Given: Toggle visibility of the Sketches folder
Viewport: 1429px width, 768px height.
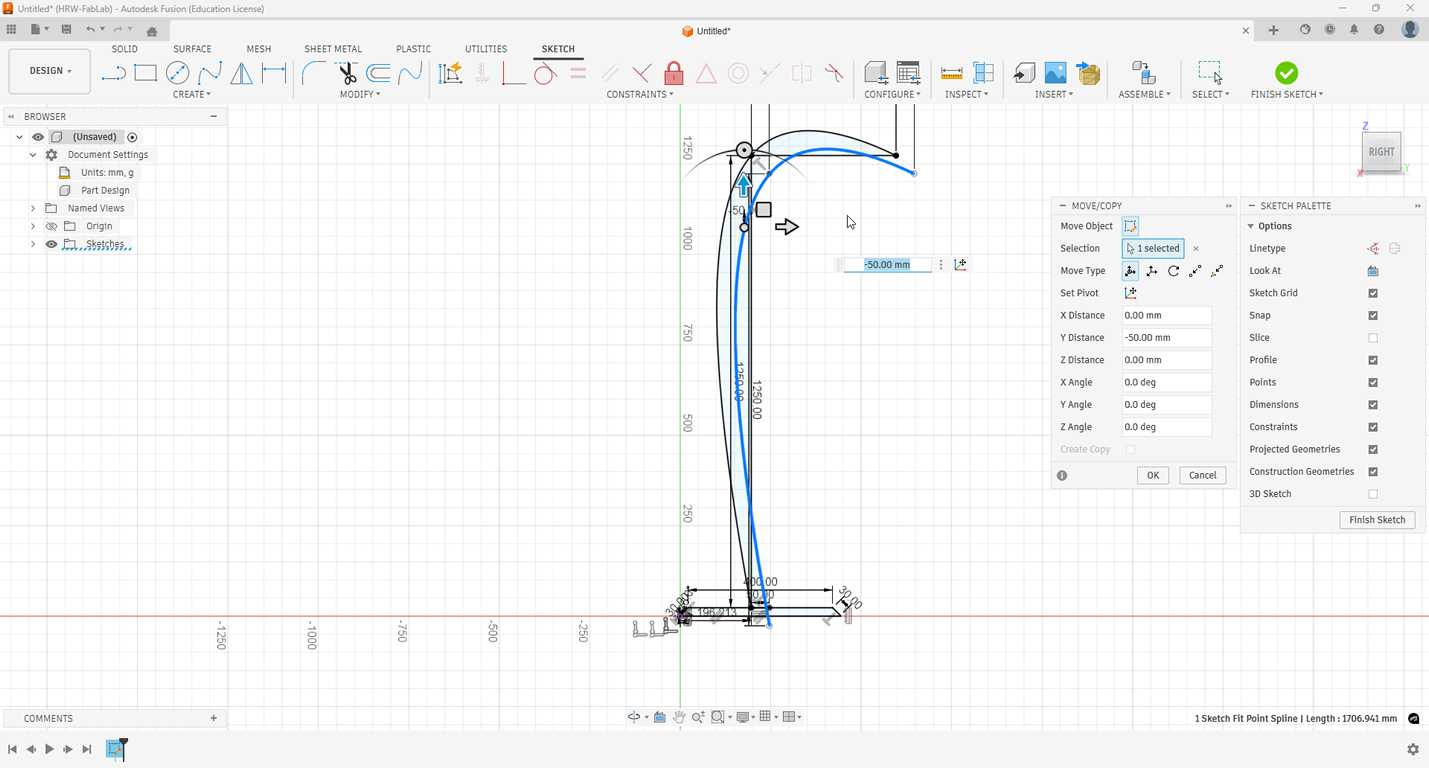Looking at the screenshot, I should point(51,244).
